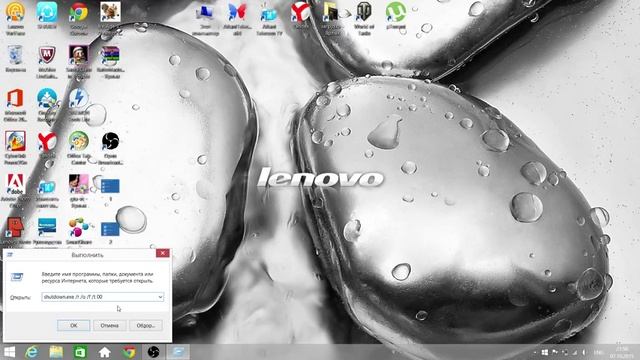Select desktop file named 2
640x360 pixels.
tap(110, 232)
